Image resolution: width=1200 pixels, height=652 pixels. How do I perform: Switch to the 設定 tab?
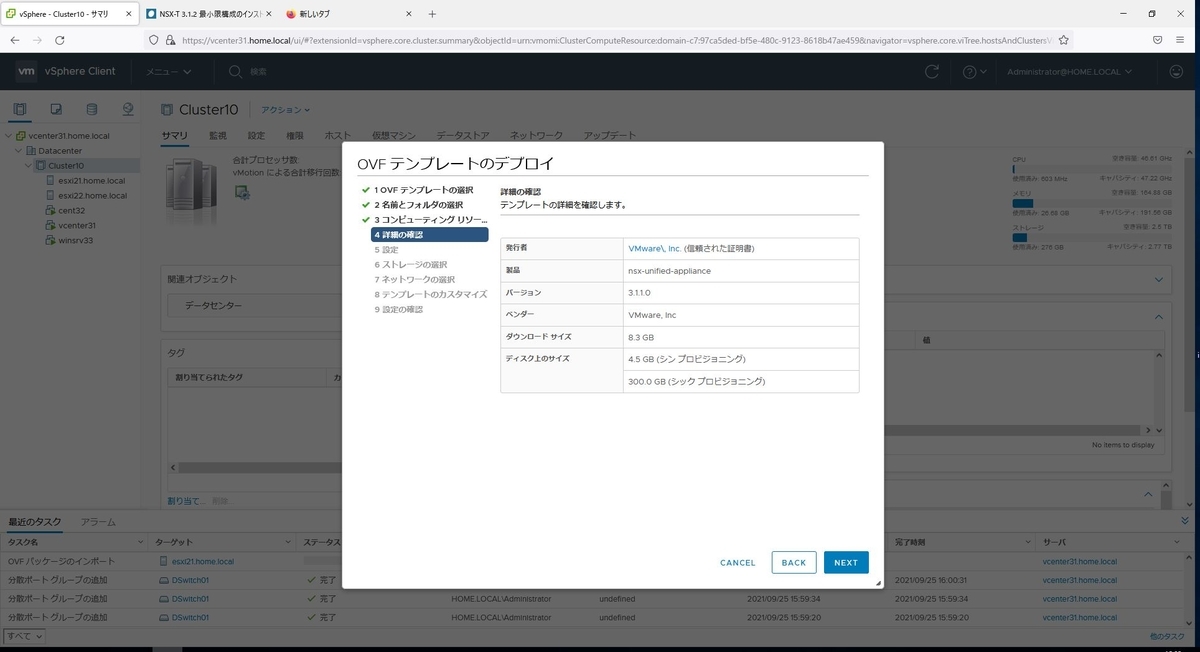coord(257,136)
